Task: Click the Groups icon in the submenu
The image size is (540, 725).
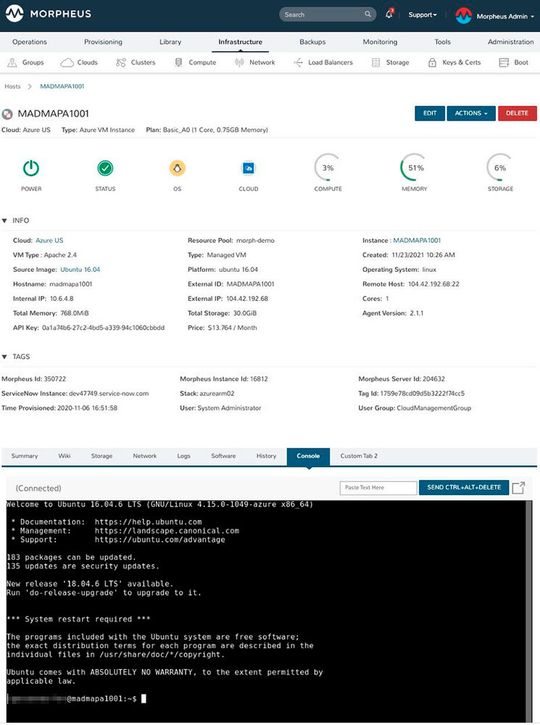Action: (12, 62)
